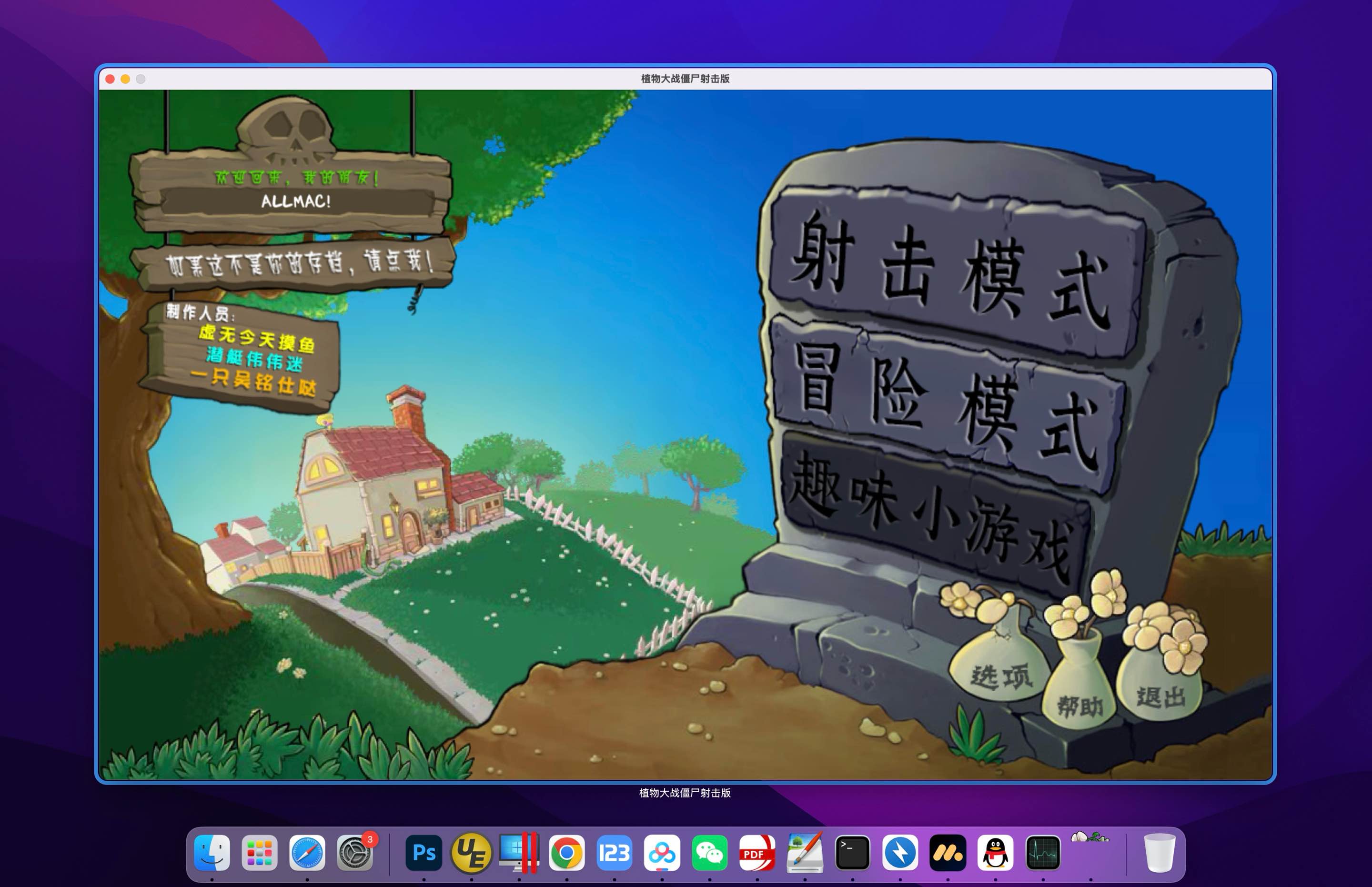Open WeChat from the Dock
1372x887 pixels.
pos(709,852)
